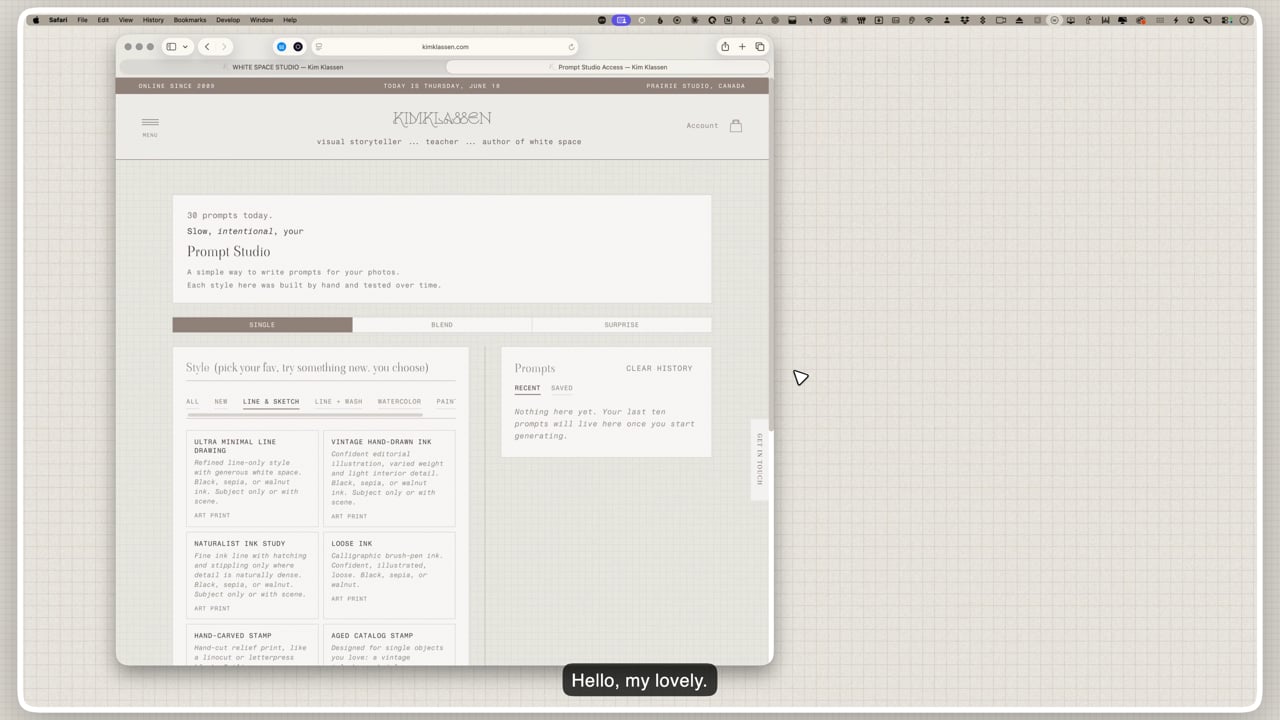The image size is (1280, 720).
Task: Choose the Ultra Minimal Line Drawing style card
Action: [x=252, y=478]
